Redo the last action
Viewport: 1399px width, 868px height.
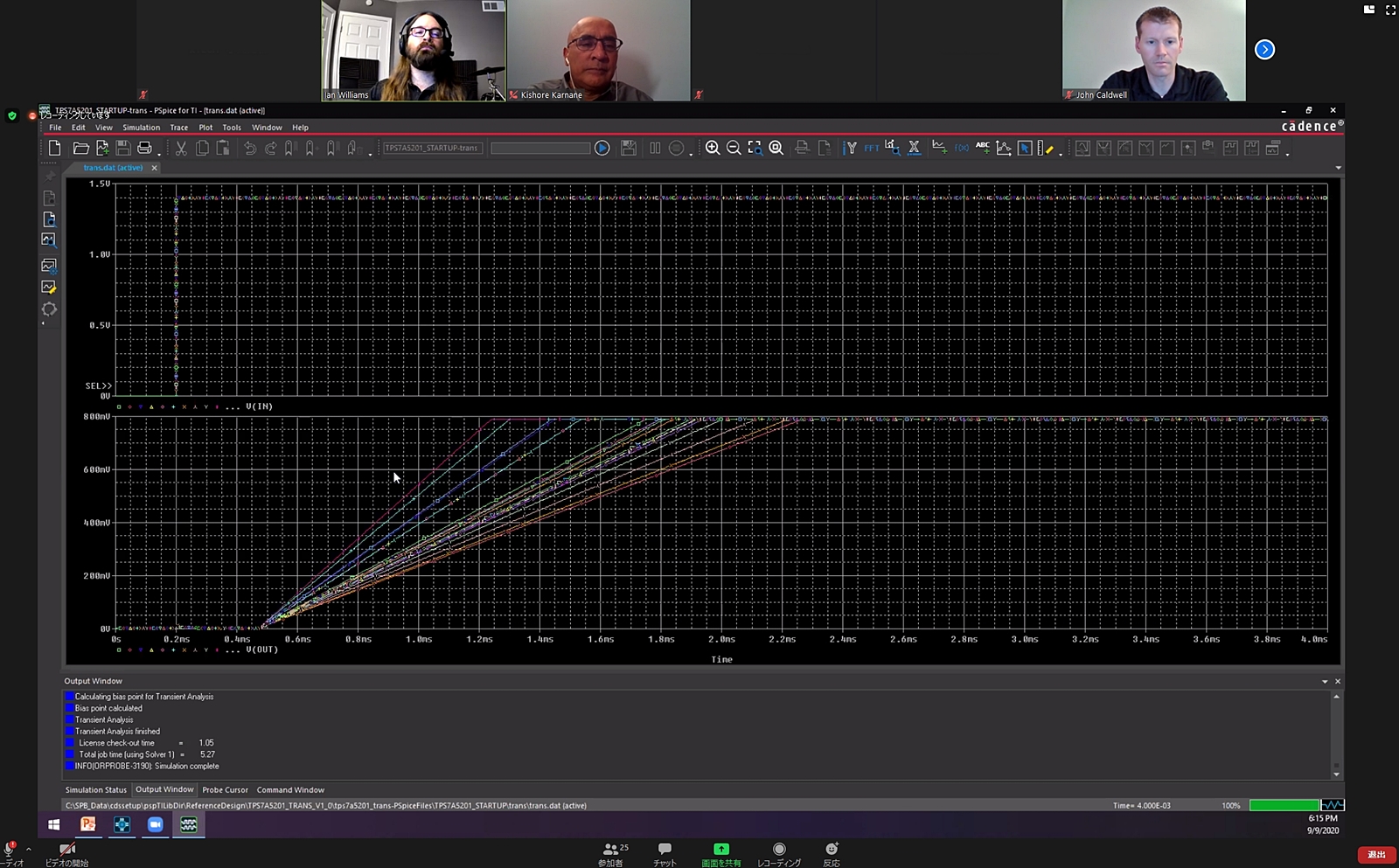(271, 149)
